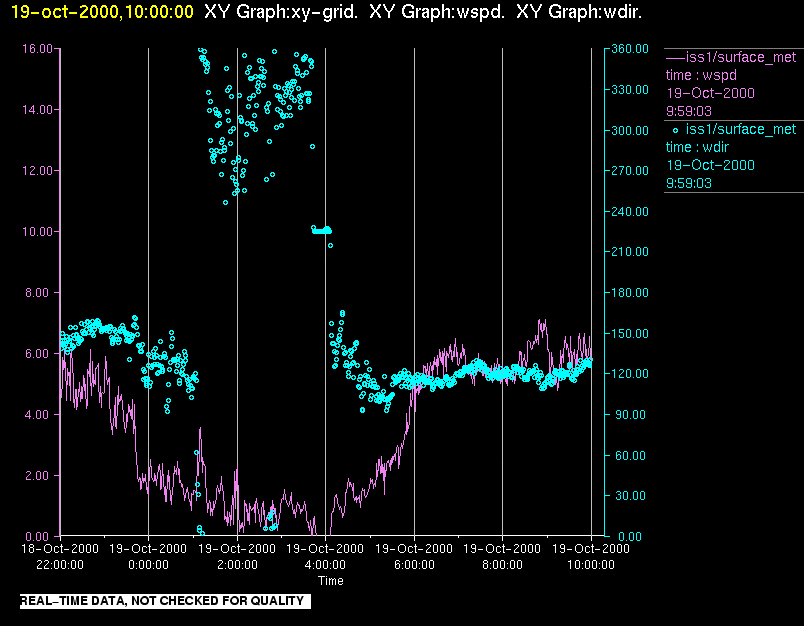Click the XY Graph:wspd title label
The width and height of the screenshot is (804, 626).
pos(437,12)
